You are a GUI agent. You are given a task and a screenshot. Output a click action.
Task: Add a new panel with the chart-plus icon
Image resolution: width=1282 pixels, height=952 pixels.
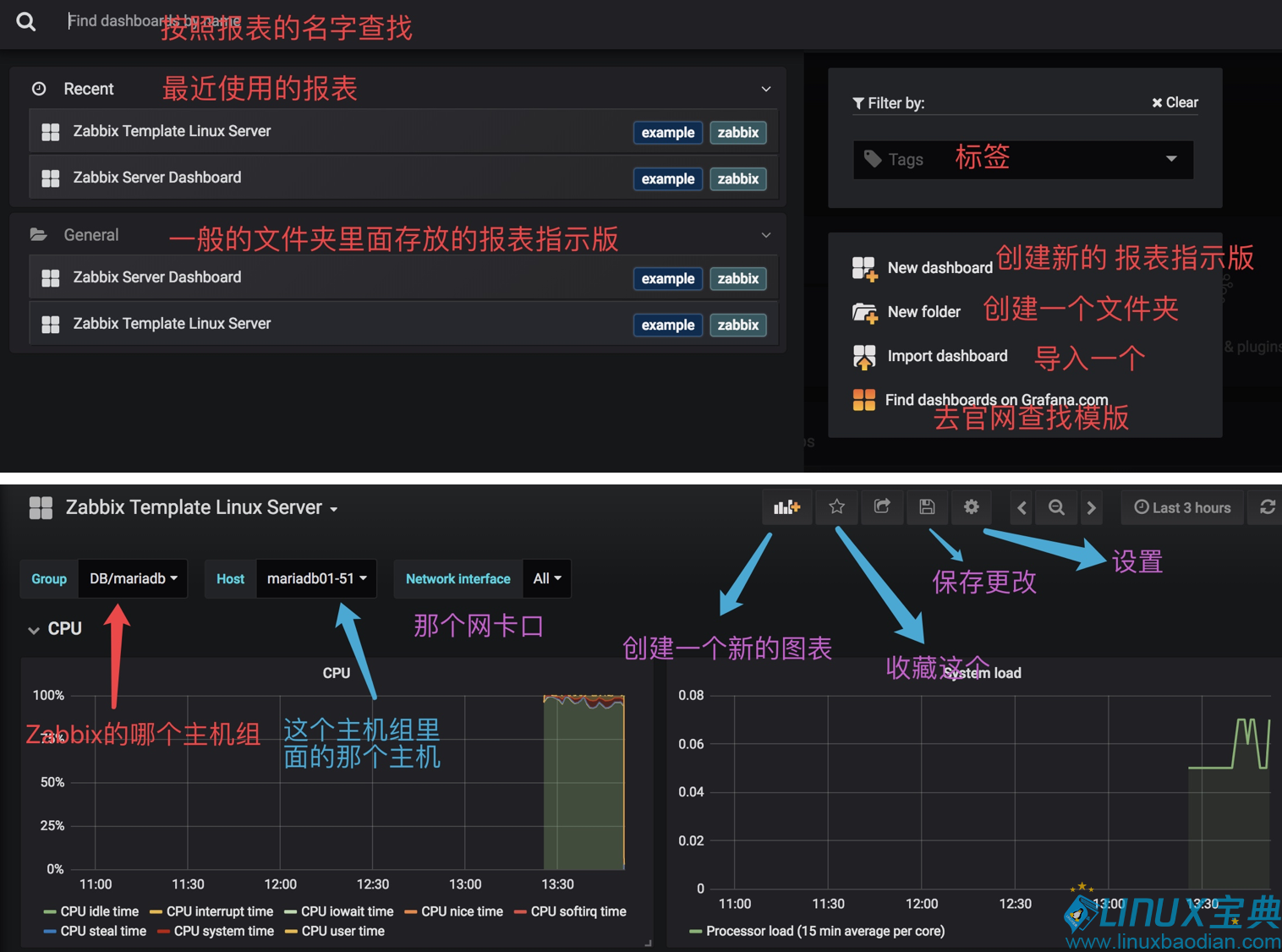tap(787, 507)
